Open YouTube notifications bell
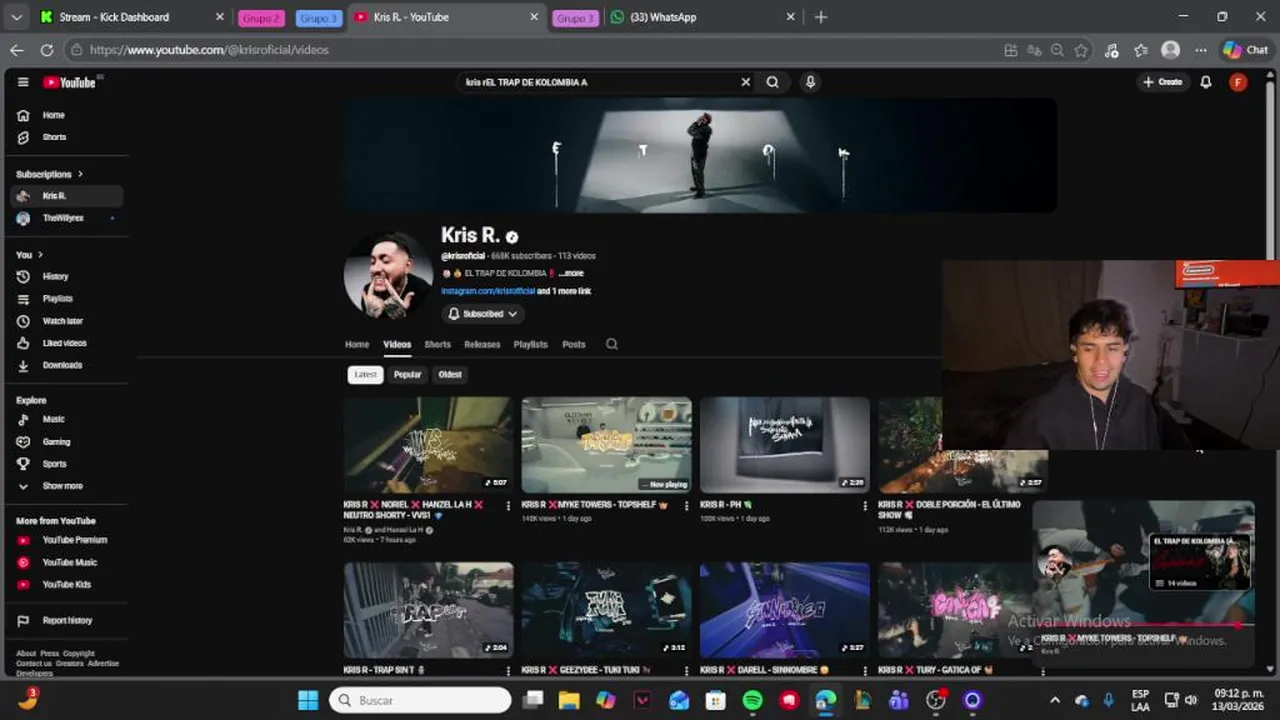This screenshot has width=1280, height=720. click(x=1206, y=82)
